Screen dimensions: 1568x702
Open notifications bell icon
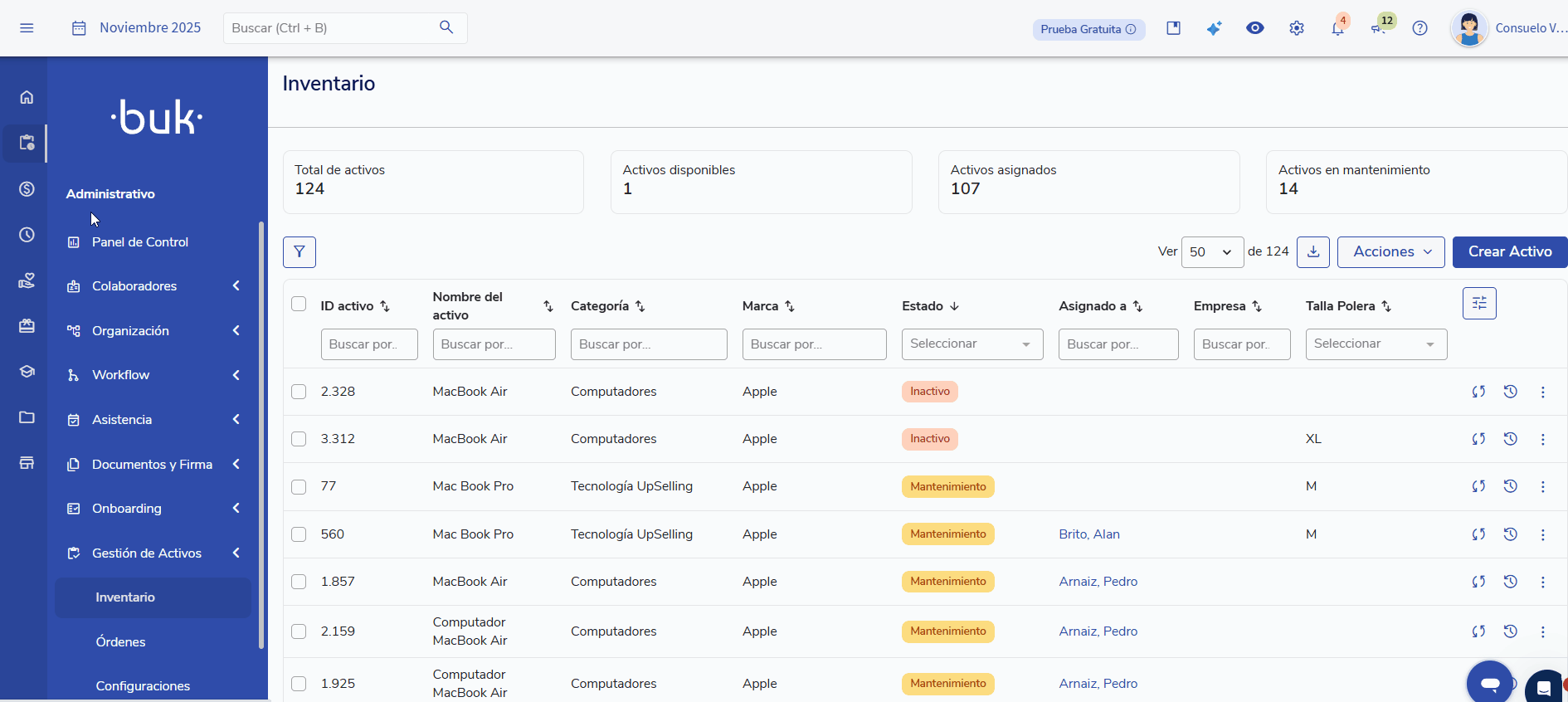click(x=1337, y=29)
